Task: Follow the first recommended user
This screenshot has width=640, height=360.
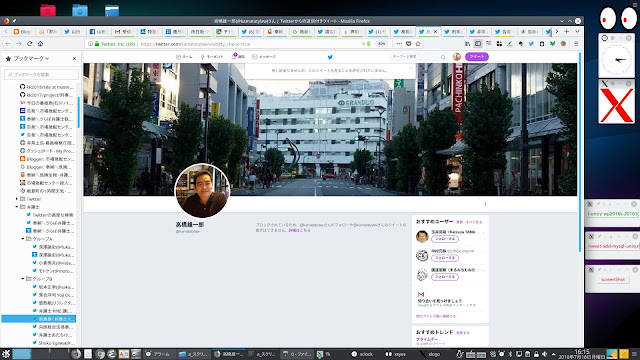Action: (x=445, y=239)
